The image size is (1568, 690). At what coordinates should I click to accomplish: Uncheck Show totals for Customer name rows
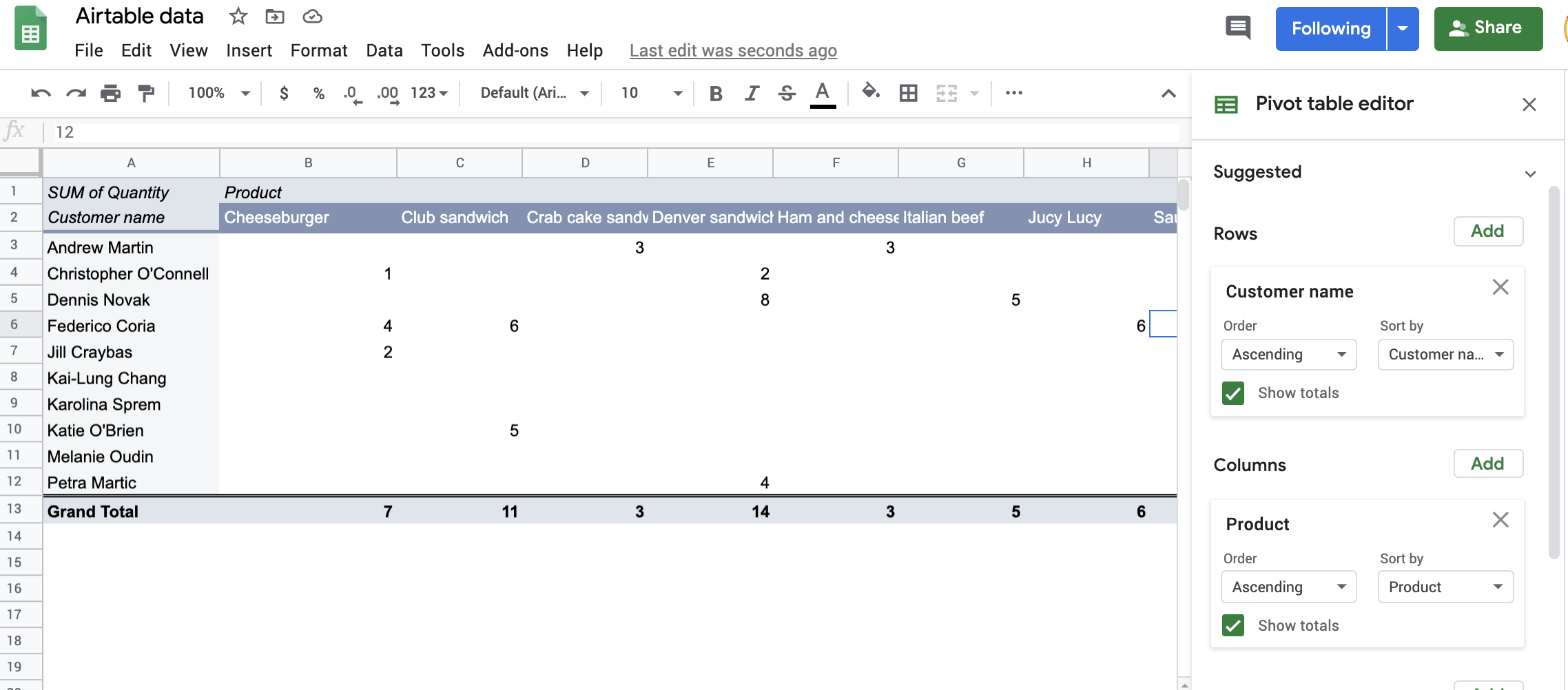pos(1233,393)
